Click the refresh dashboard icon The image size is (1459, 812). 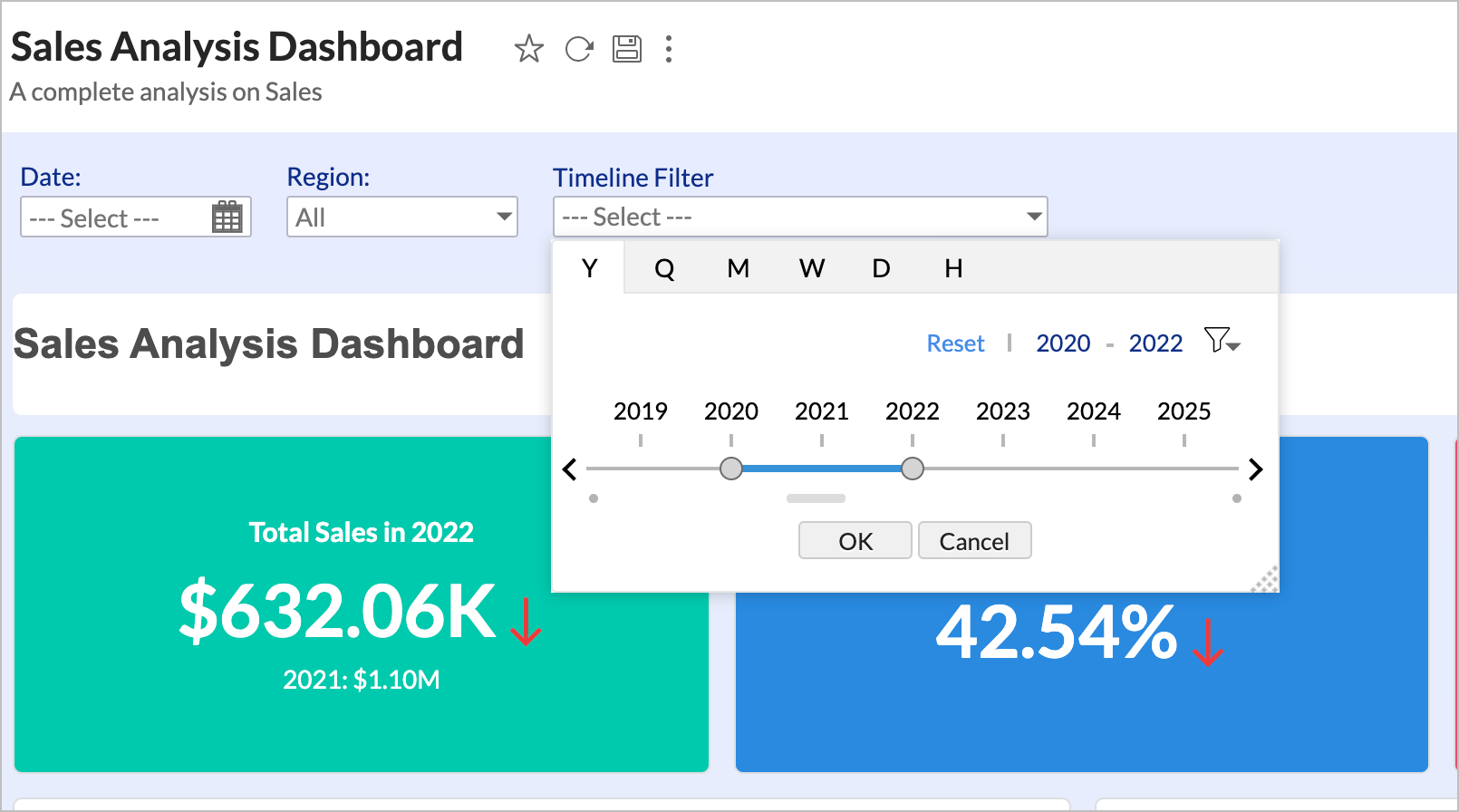coord(578,49)
